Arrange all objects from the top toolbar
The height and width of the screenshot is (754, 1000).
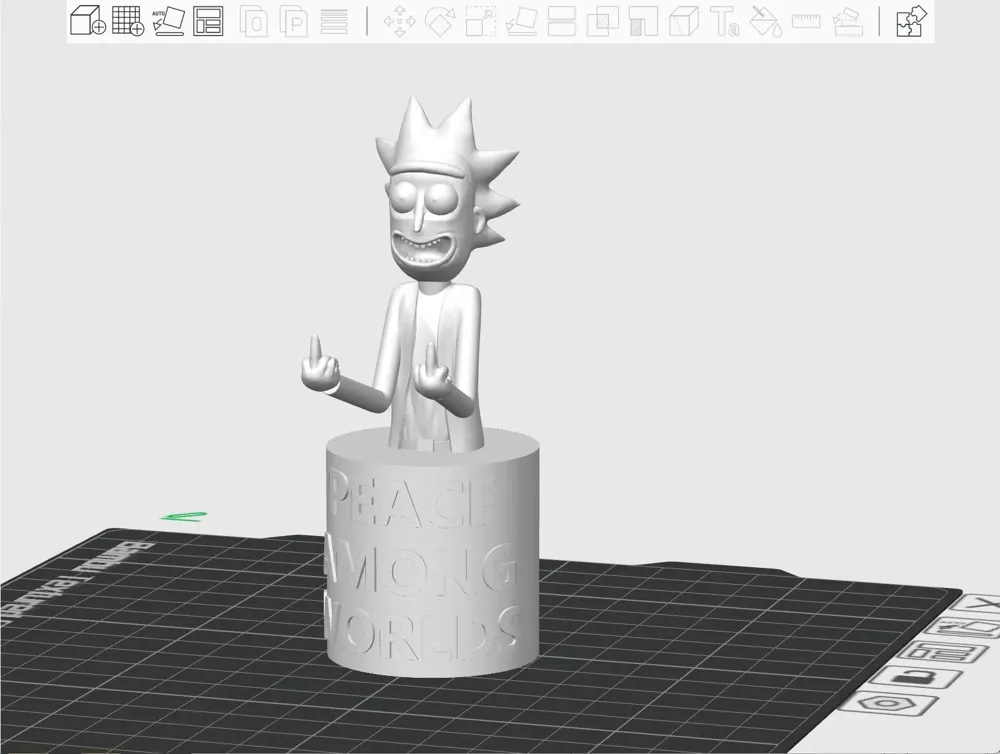pyautogui.click(x=208, y=21)
